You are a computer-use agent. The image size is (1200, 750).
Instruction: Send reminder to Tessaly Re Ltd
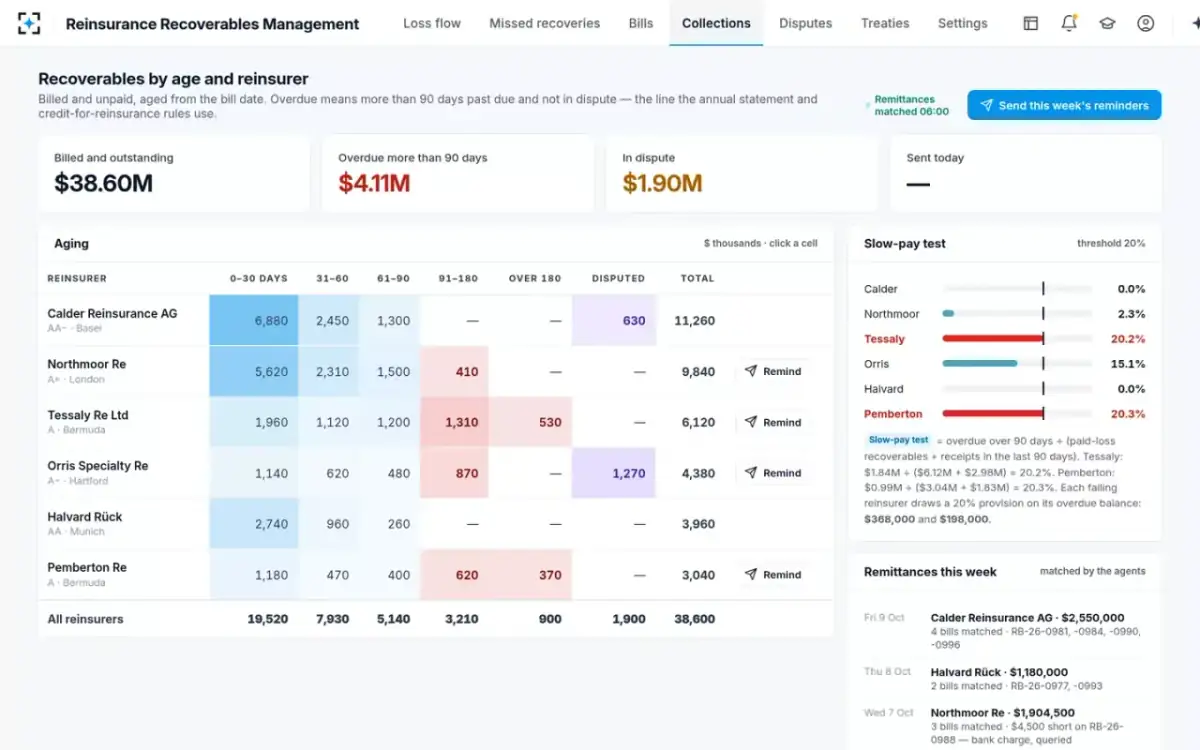point(773,422)
